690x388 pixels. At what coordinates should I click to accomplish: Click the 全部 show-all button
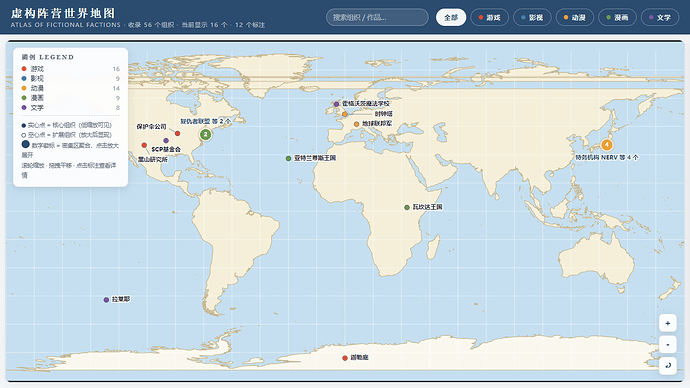click(451, 18)
